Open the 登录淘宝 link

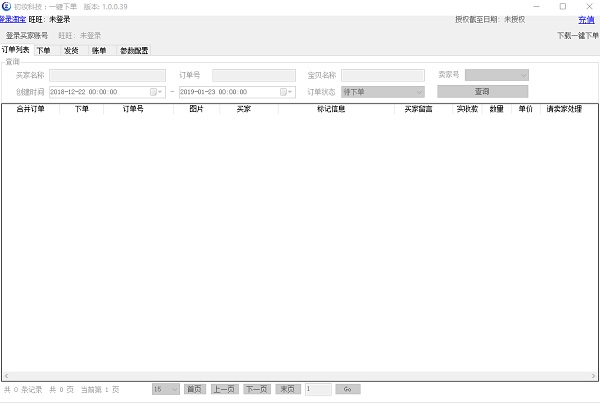[13, 19]
